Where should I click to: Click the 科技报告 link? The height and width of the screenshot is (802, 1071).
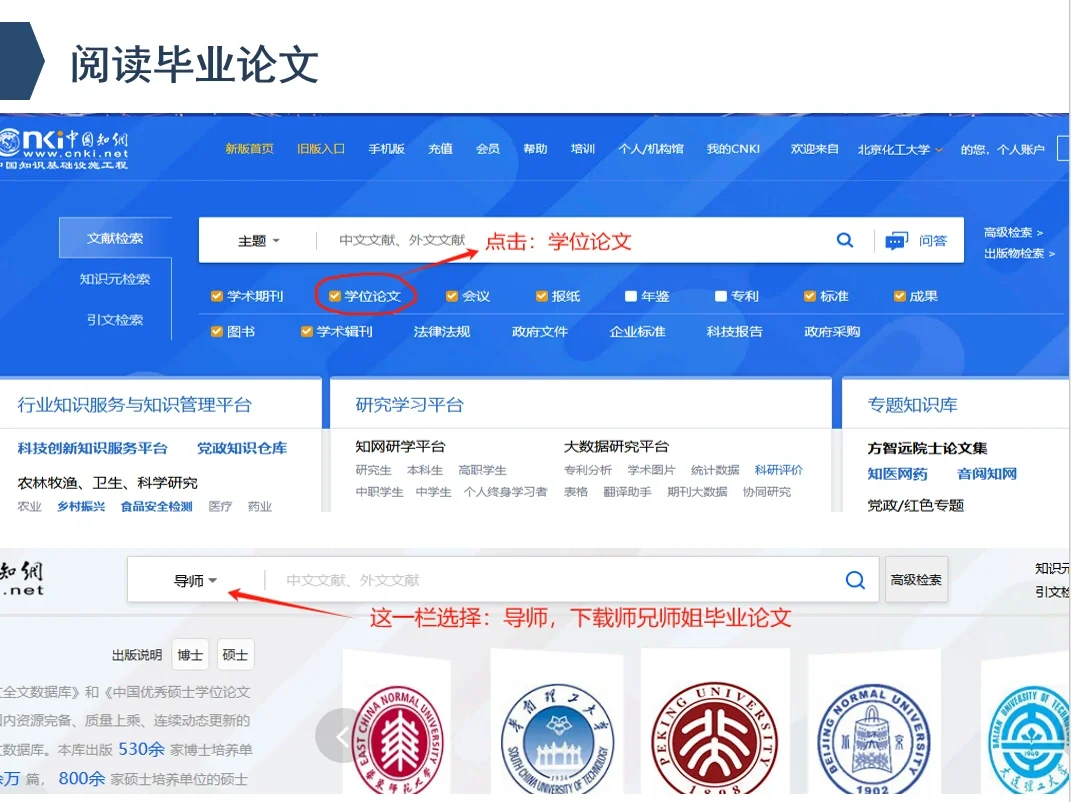[x=734, y=331]
